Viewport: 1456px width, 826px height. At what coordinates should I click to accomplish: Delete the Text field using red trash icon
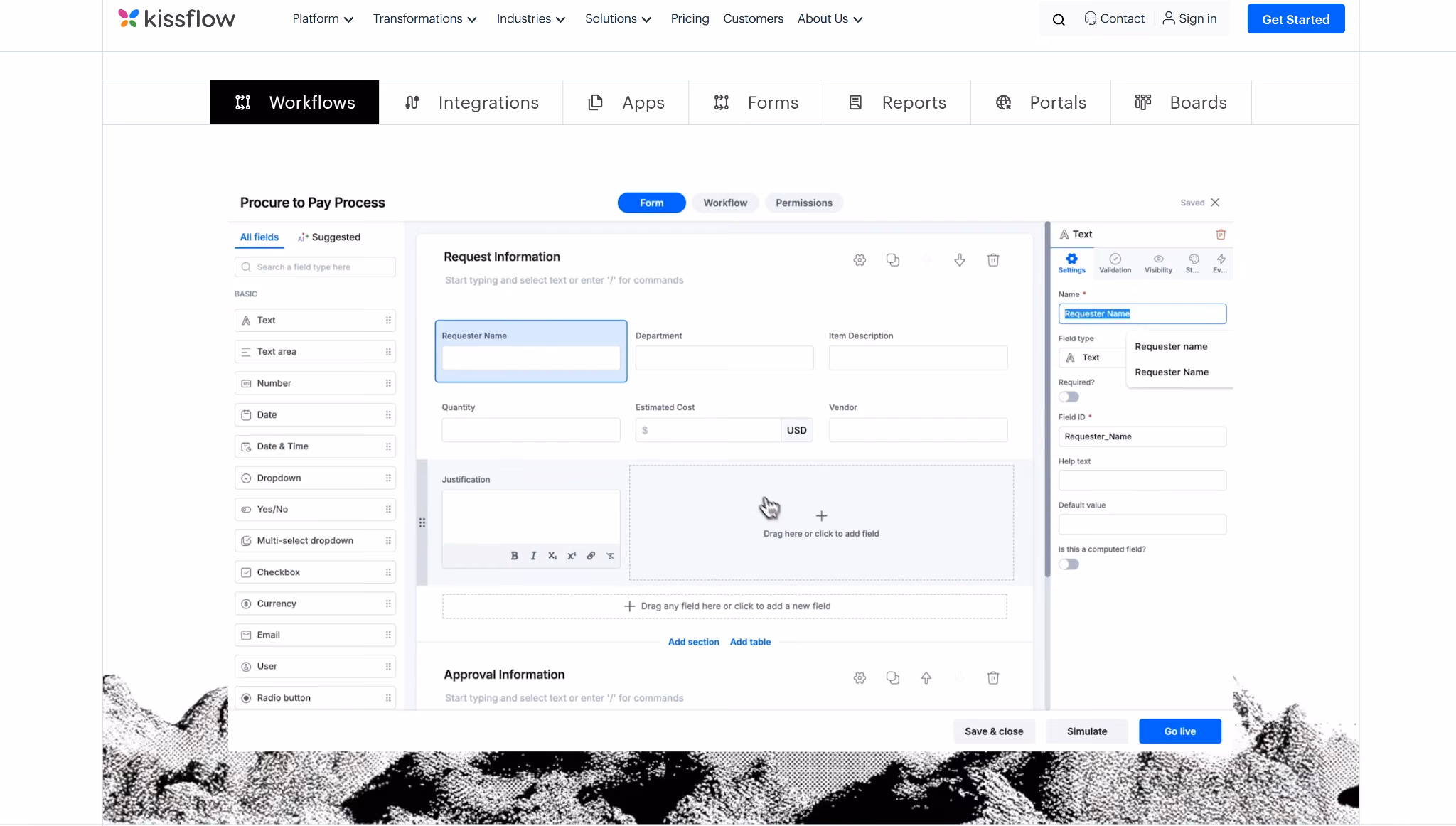coord(1221,235)
